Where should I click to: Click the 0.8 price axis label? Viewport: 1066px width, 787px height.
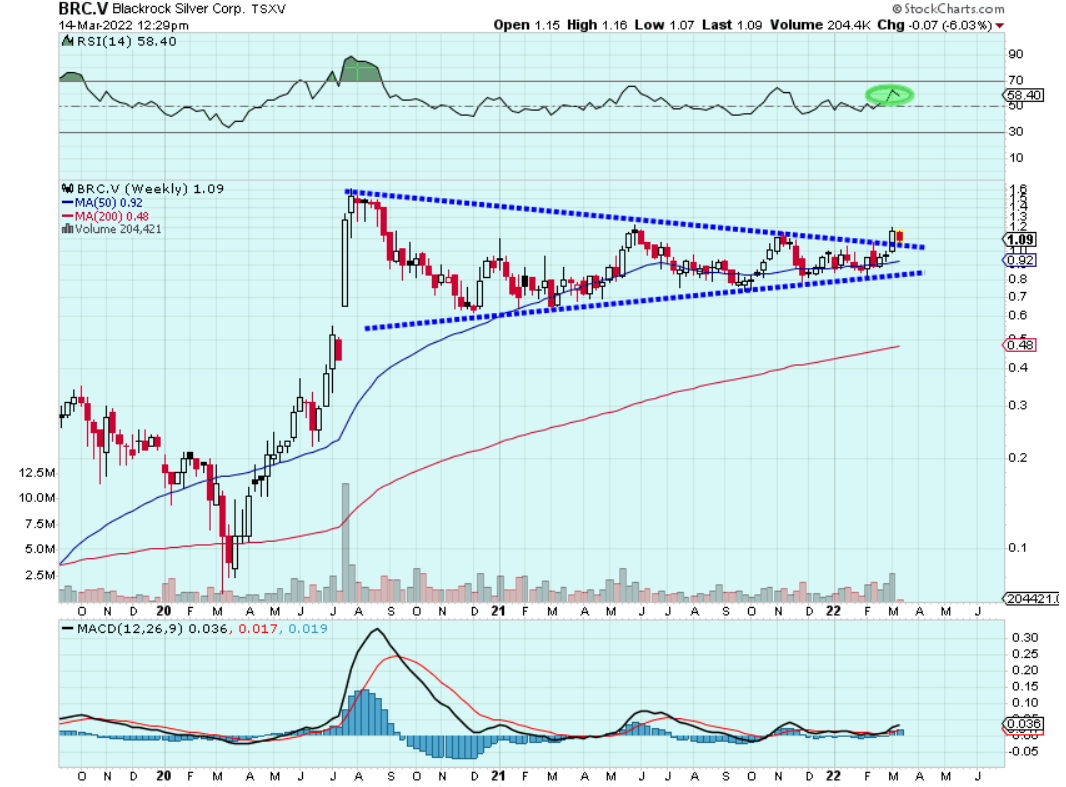(x=1018, y=279)
